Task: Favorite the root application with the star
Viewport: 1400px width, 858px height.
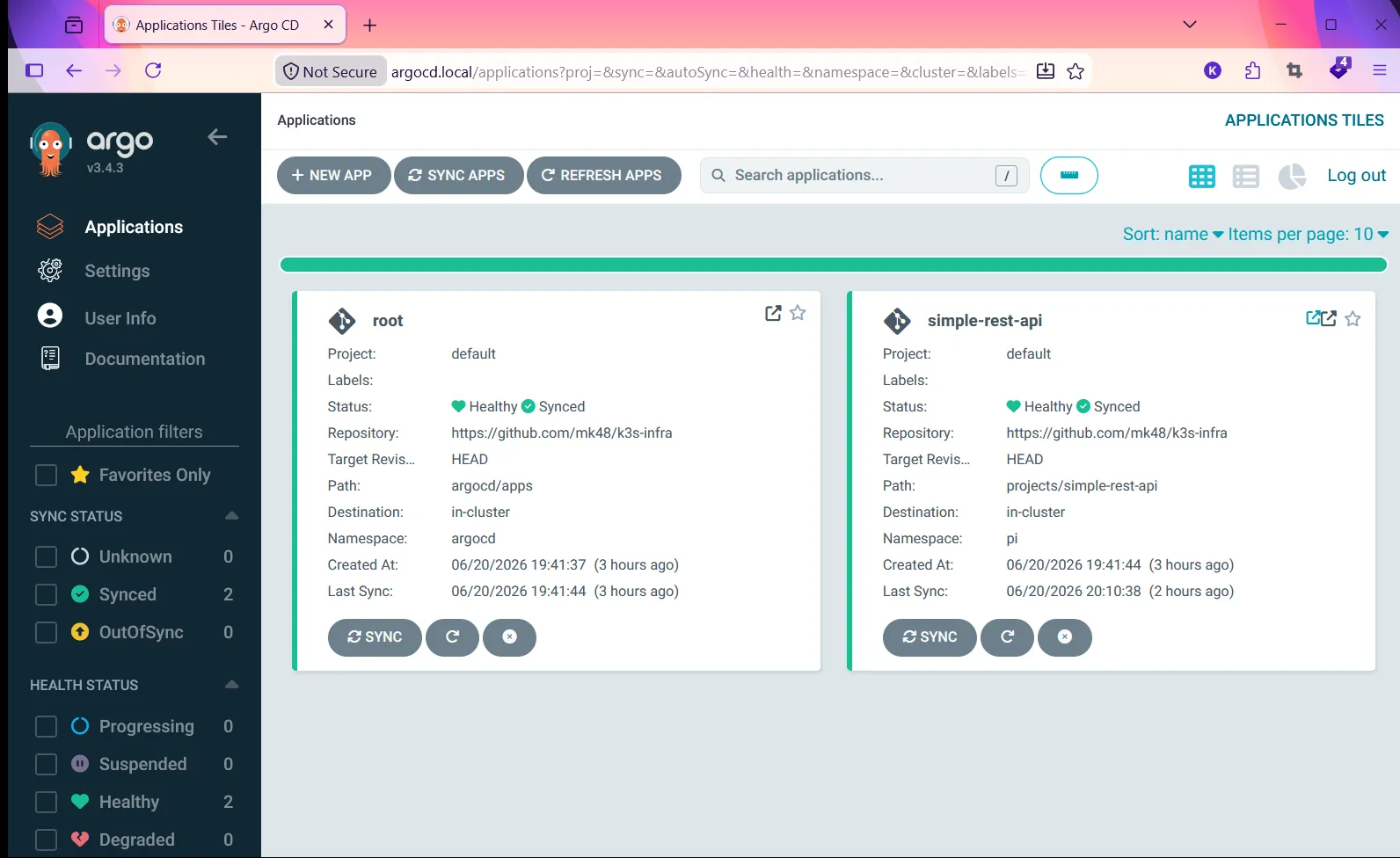Action: click(x=798, y=312)
